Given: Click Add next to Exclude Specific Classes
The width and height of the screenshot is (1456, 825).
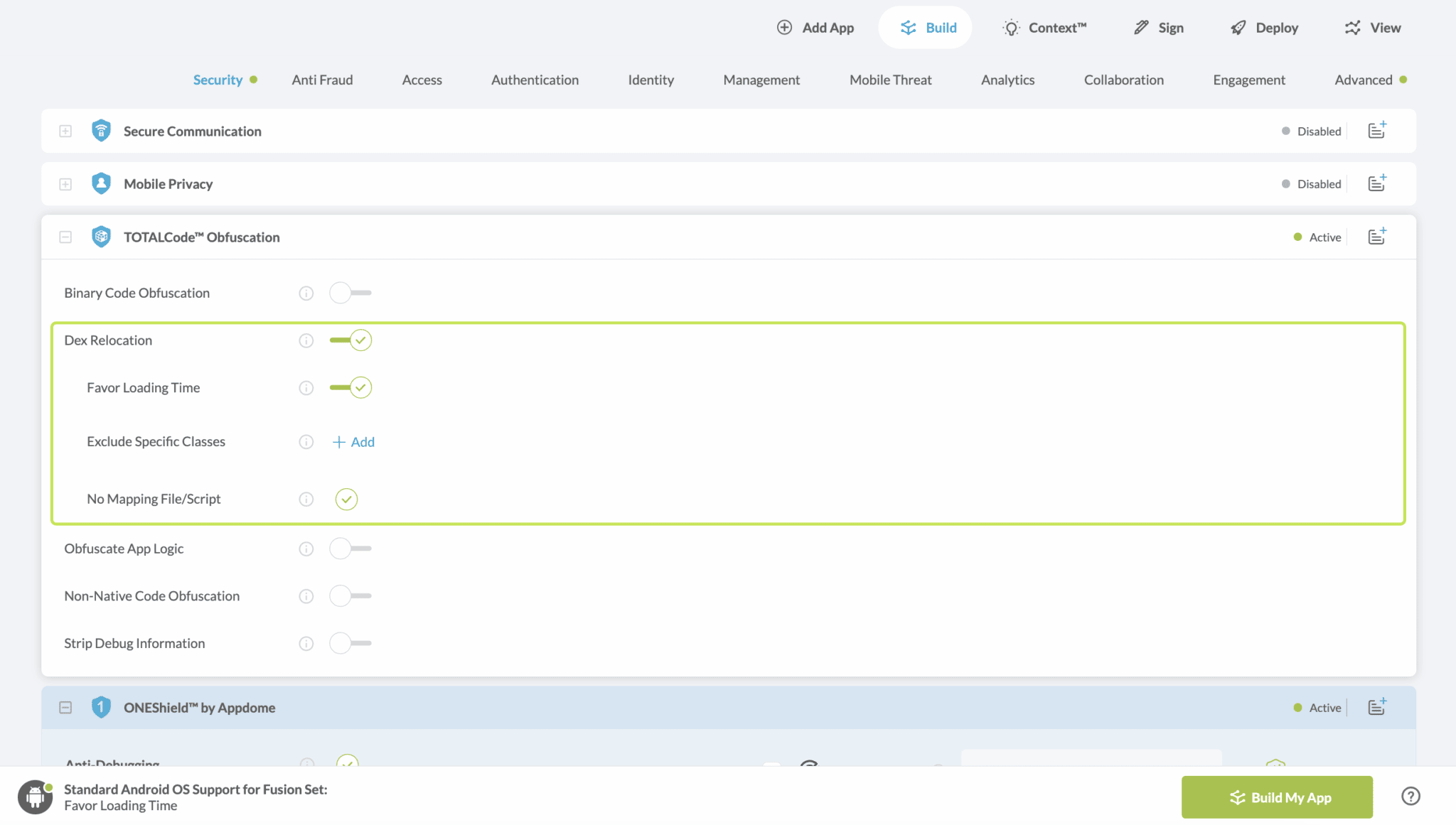Looking at the screenshot, I should pyautogui.click(x=353, y=442).
